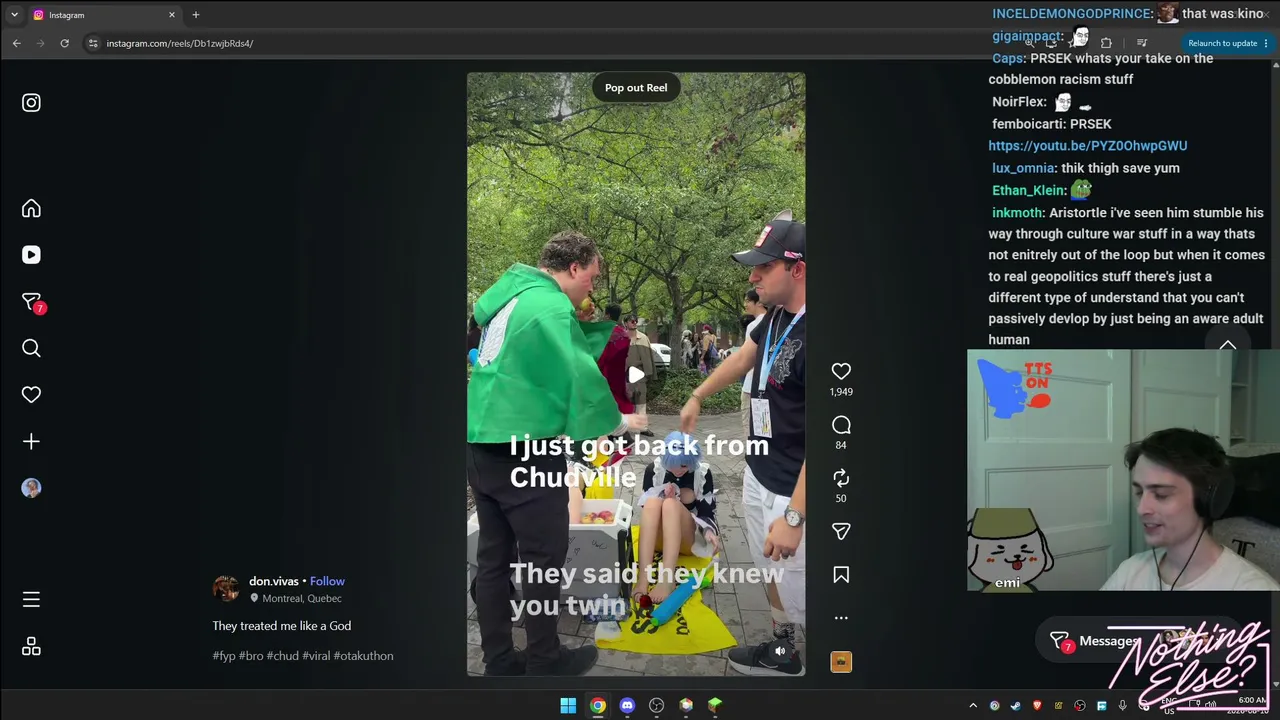Open the reel's comments
The width and height of the screenshot is (1280, 720).
(x=841, y=425)
